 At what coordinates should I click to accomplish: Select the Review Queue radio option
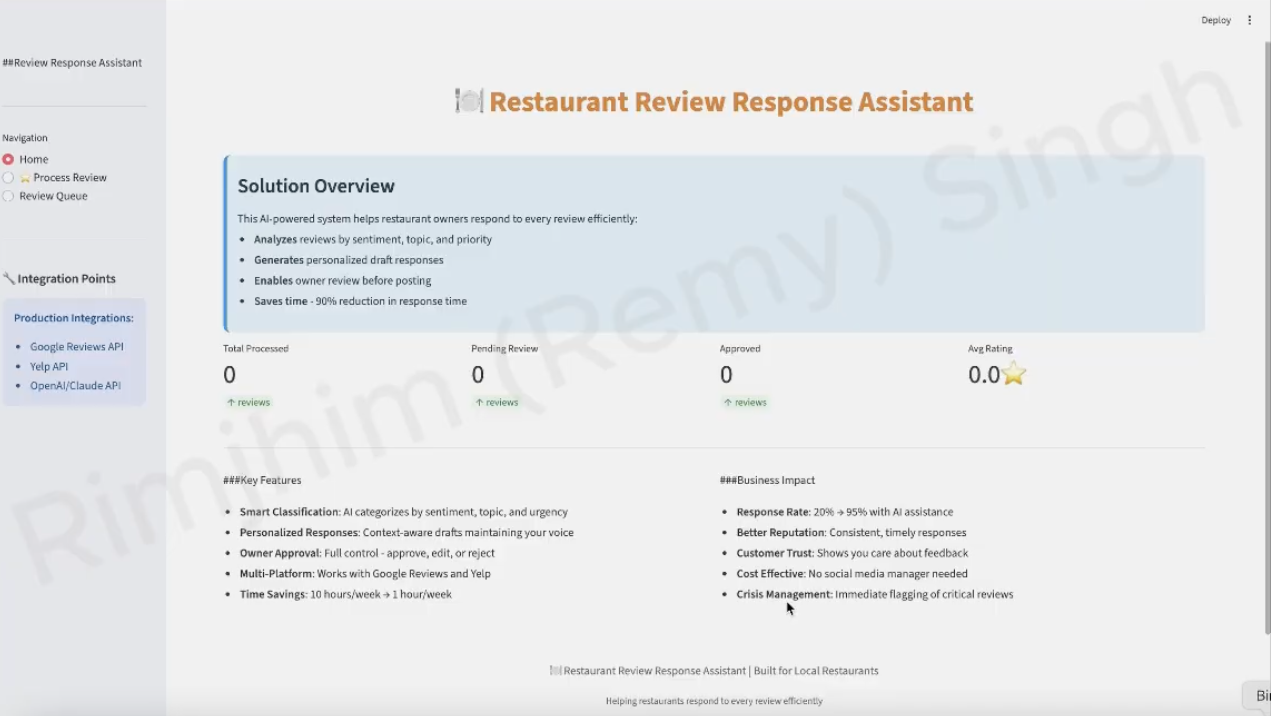point(8,196)
